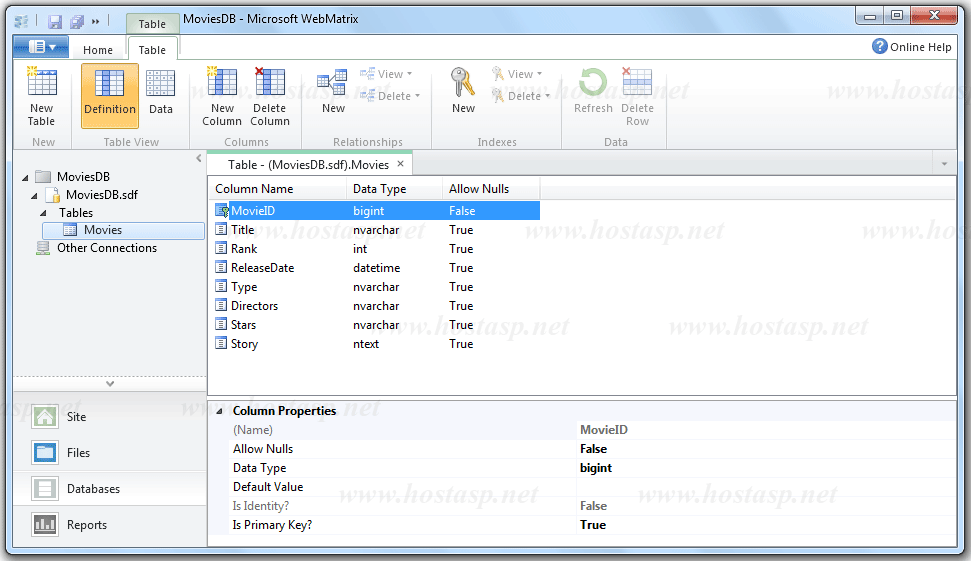
Task: Open the Indexes View dropdown
Action: click(516, 74)
